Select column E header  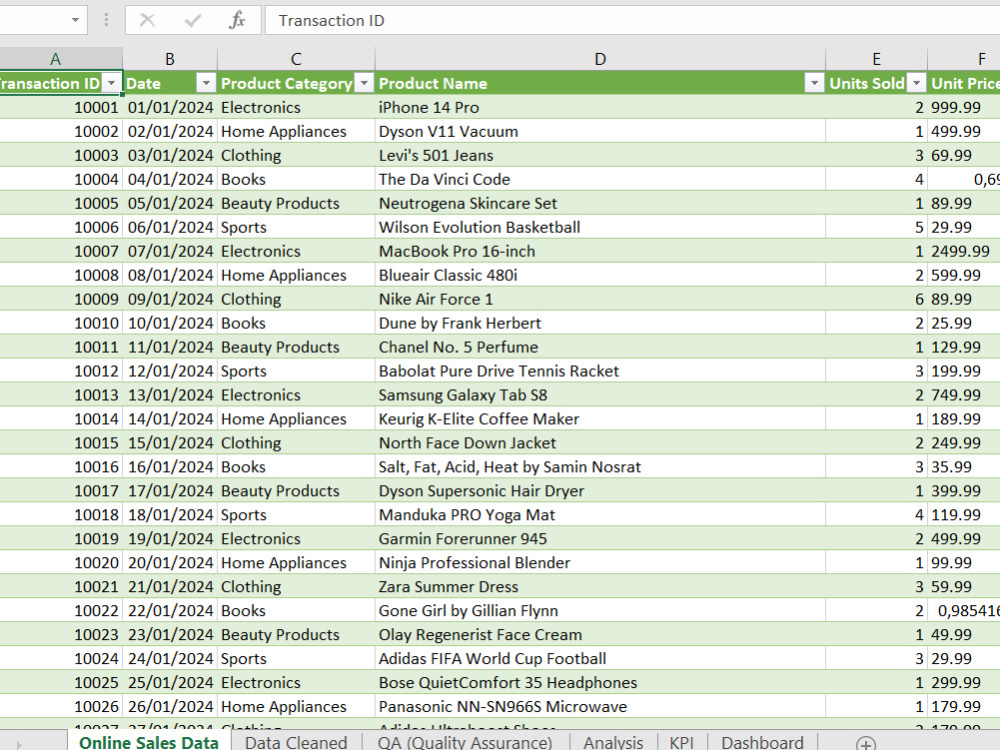(876, 59)
